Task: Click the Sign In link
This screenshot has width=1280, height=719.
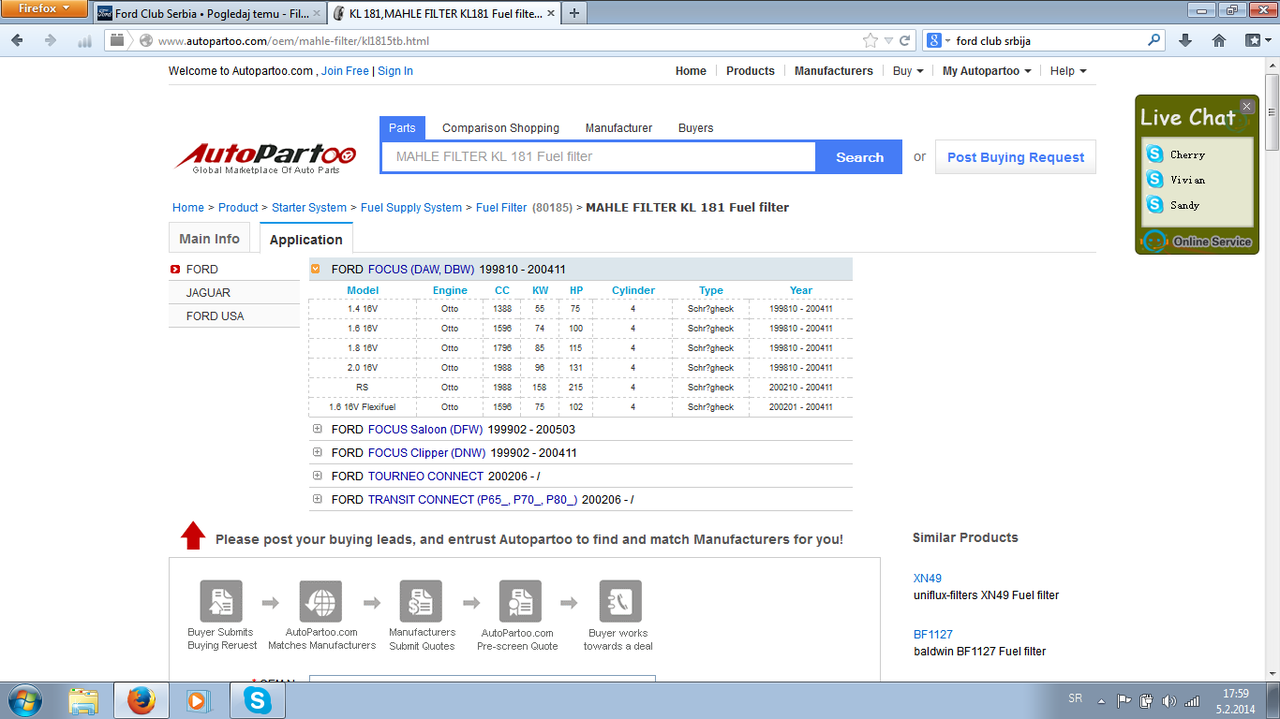Action: coord(395,71)
